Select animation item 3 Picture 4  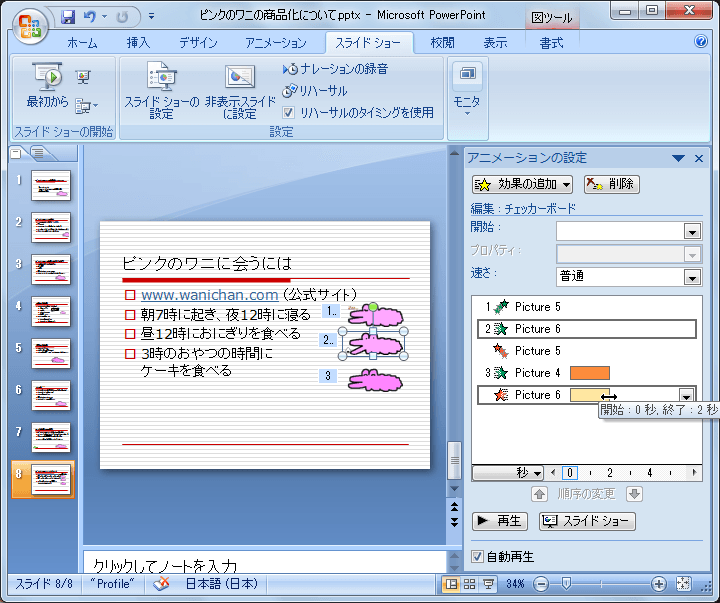point(587,373)
